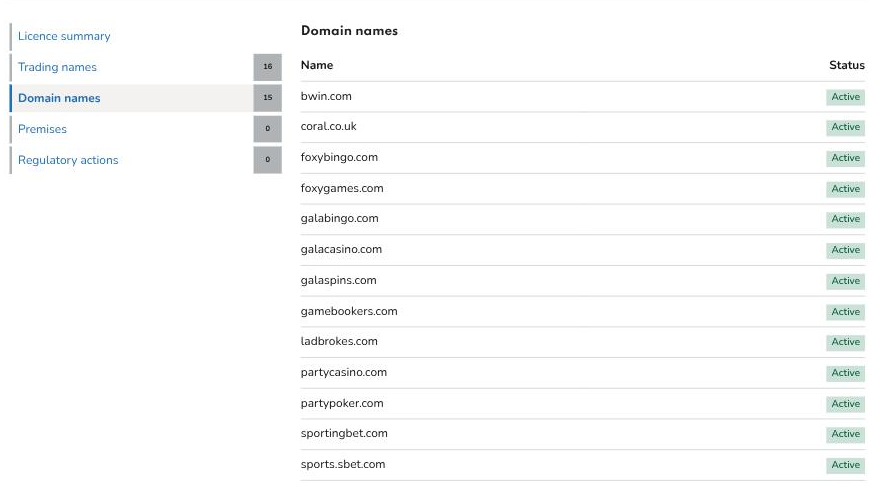This screenshot has width=870, height=500.
Task: Select the galacasino.com domain name
Action: tap(341, 250)
